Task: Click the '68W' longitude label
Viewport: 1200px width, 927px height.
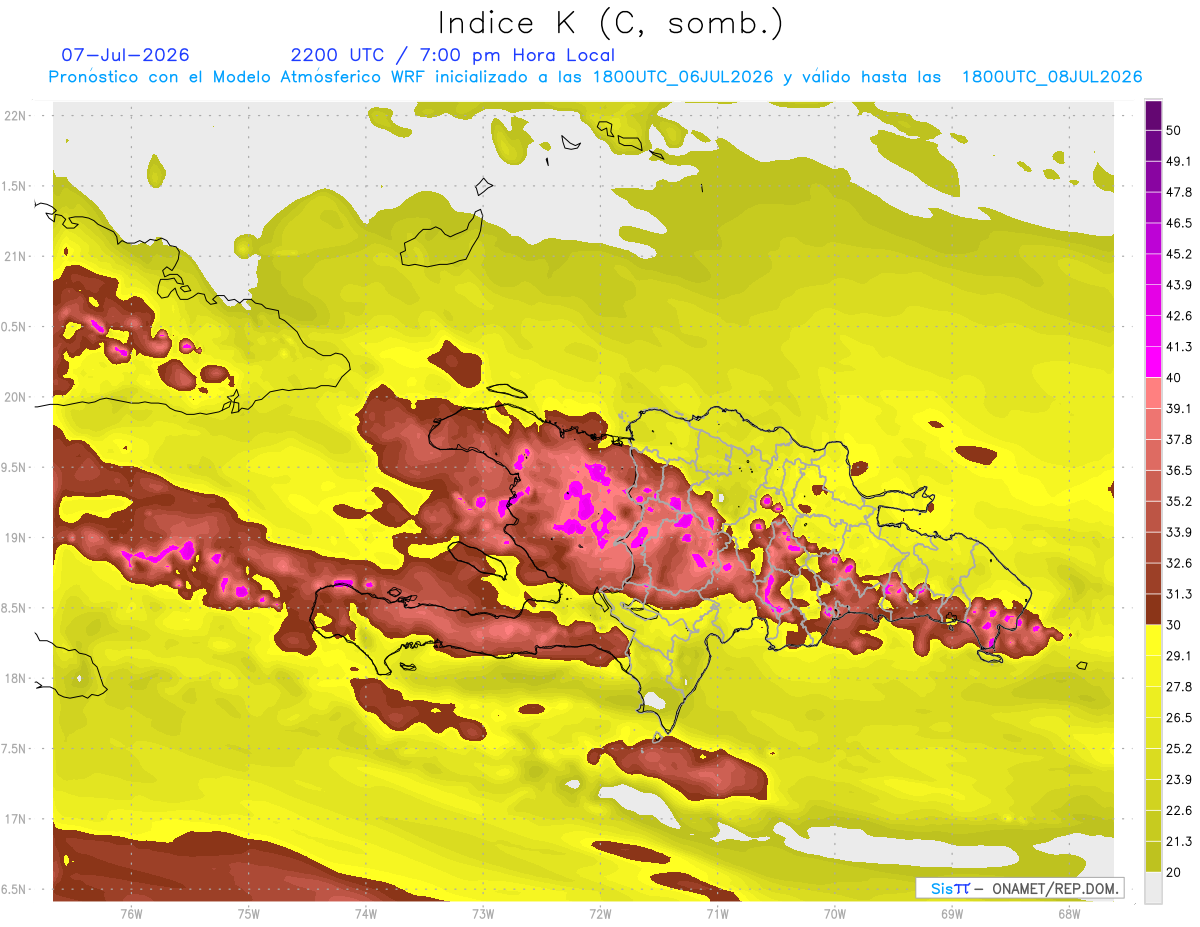Action: [x=1069, y=913]
